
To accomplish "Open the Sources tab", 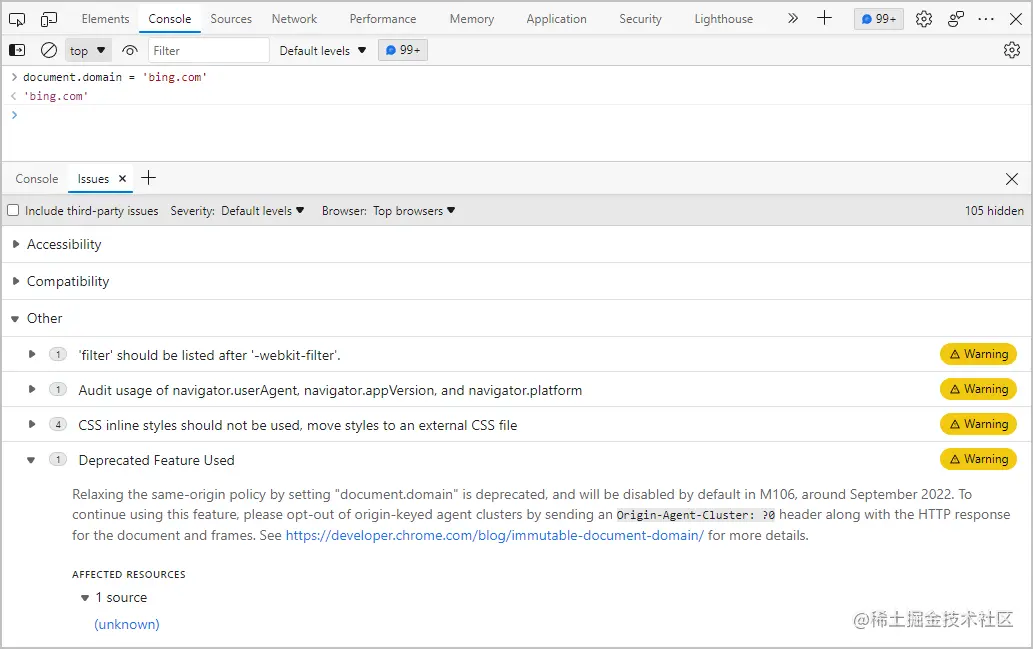I will [x=231, y=19].
